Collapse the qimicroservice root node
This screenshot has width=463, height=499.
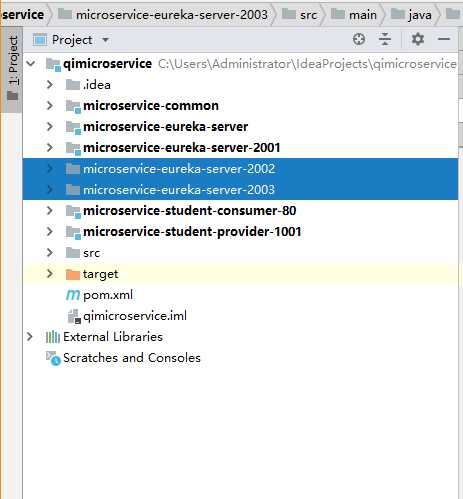[31, 63]
